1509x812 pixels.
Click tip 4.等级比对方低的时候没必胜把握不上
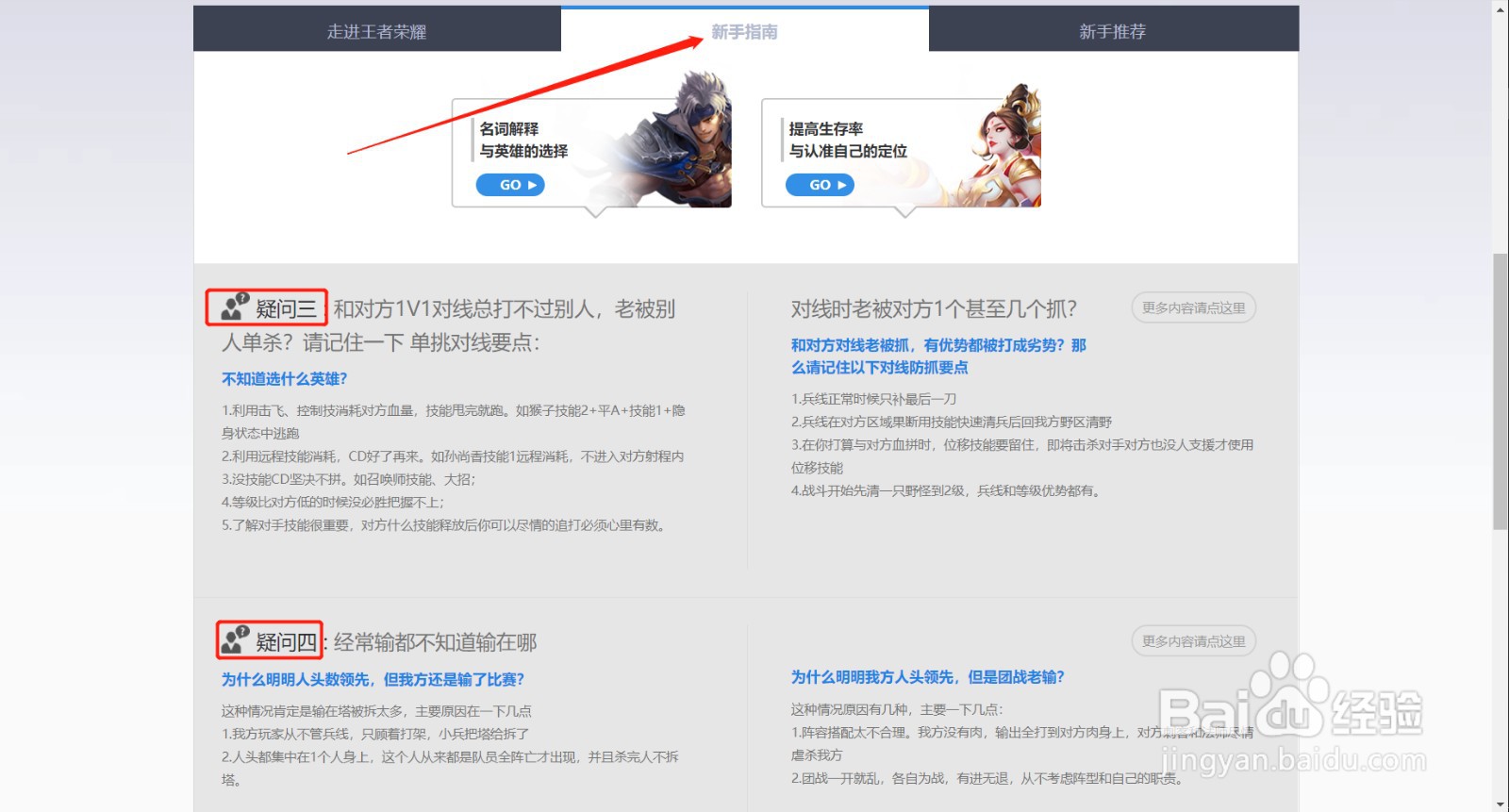tap(333, 502)
